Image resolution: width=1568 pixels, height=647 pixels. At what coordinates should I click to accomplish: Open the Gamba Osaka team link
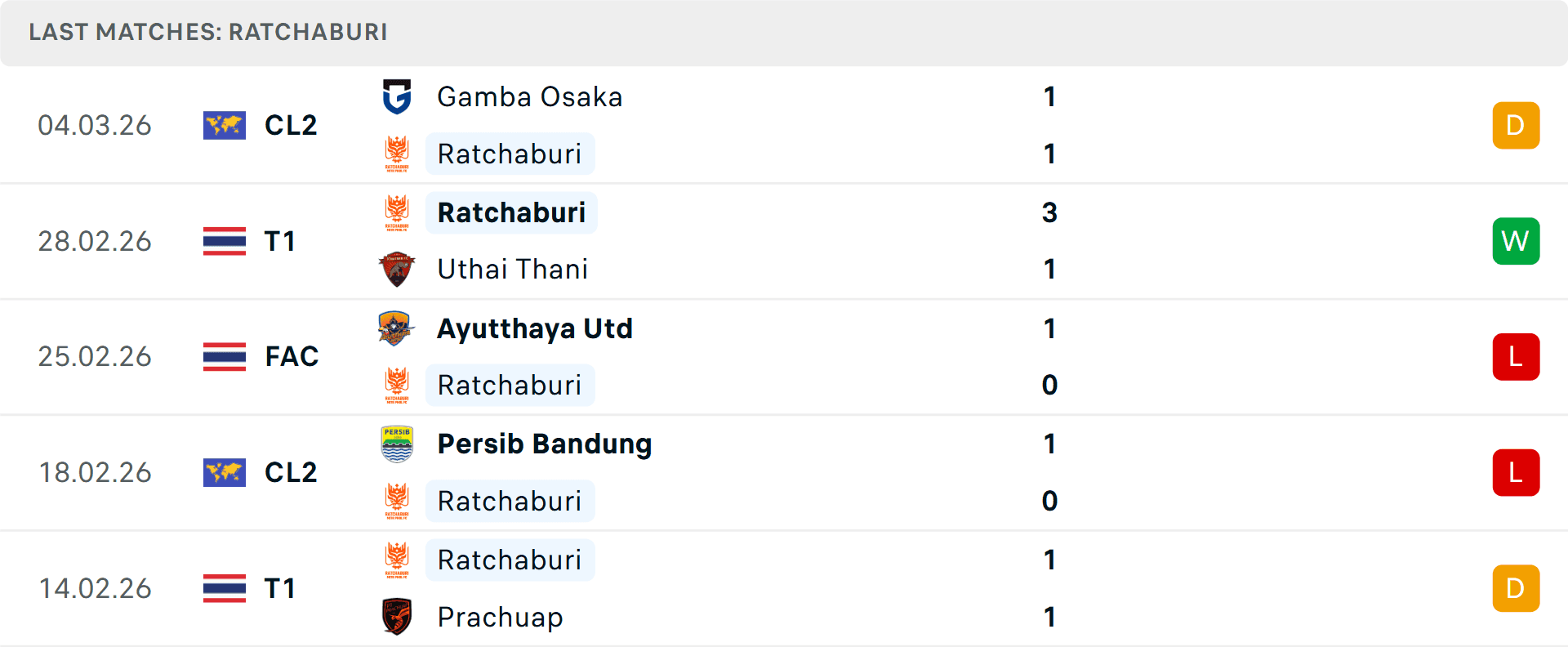click(529, 96)
